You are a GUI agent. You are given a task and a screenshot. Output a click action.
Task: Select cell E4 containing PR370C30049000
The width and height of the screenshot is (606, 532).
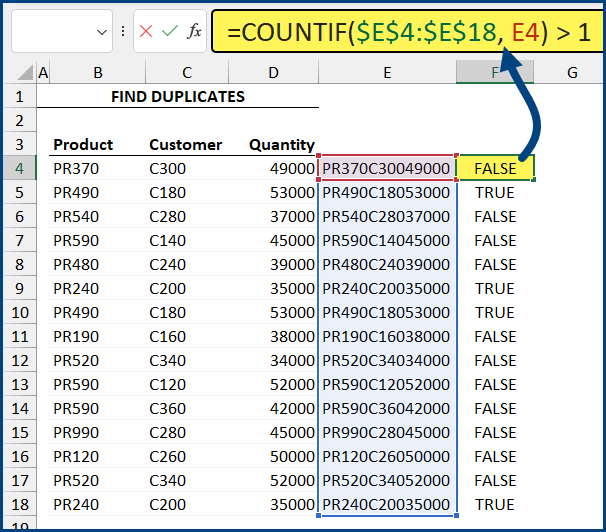click(x=386, y=168)
